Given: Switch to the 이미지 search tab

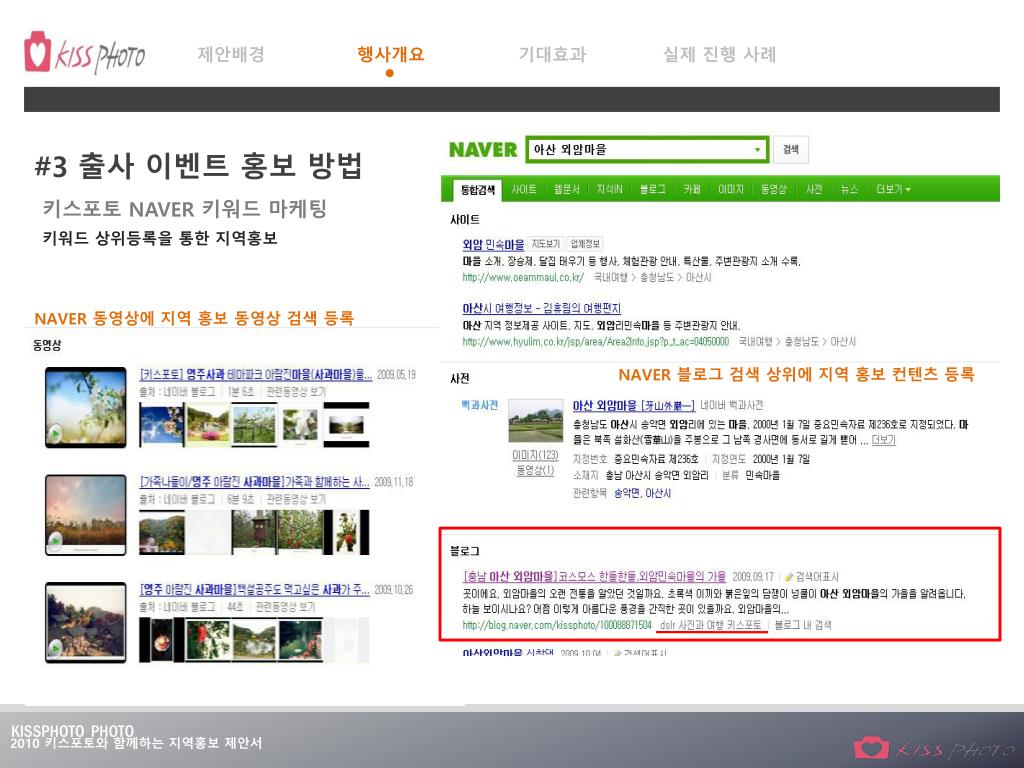Looking at the screenshot, I should [x=731, y=189].
